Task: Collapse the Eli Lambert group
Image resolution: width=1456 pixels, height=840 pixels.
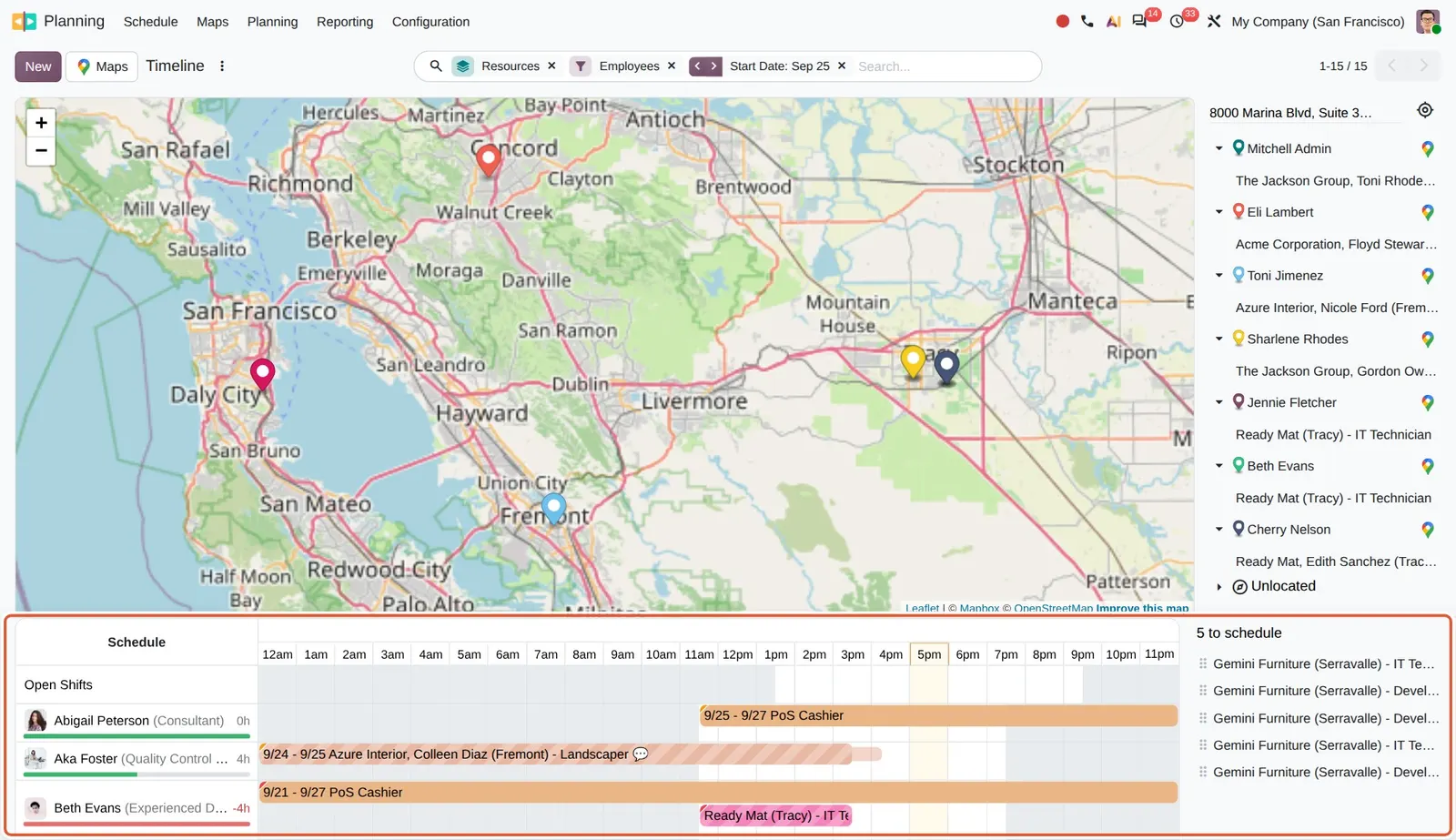Action: pos(1219,212)
